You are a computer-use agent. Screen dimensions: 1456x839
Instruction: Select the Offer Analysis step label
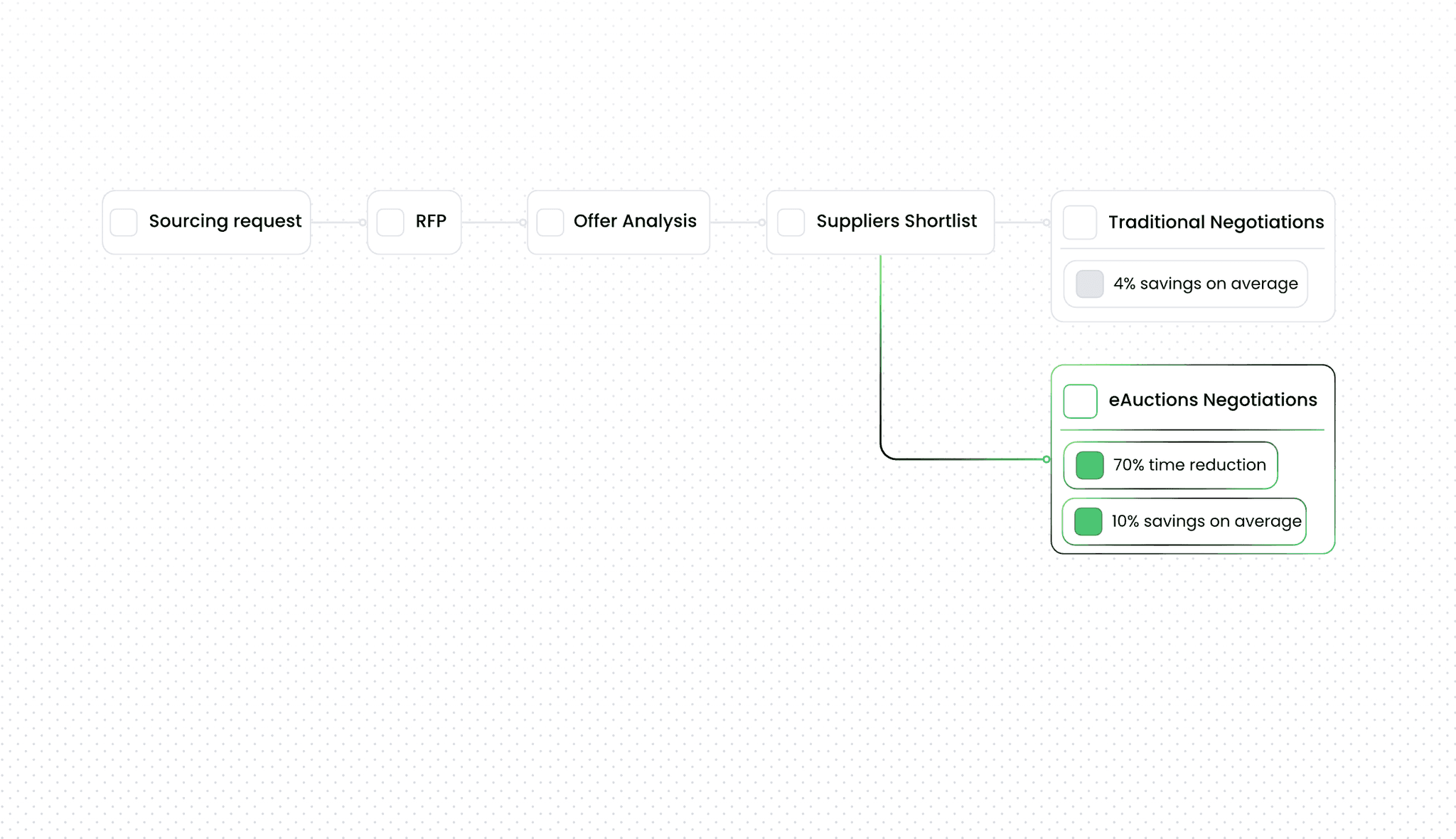coord(635,222)
